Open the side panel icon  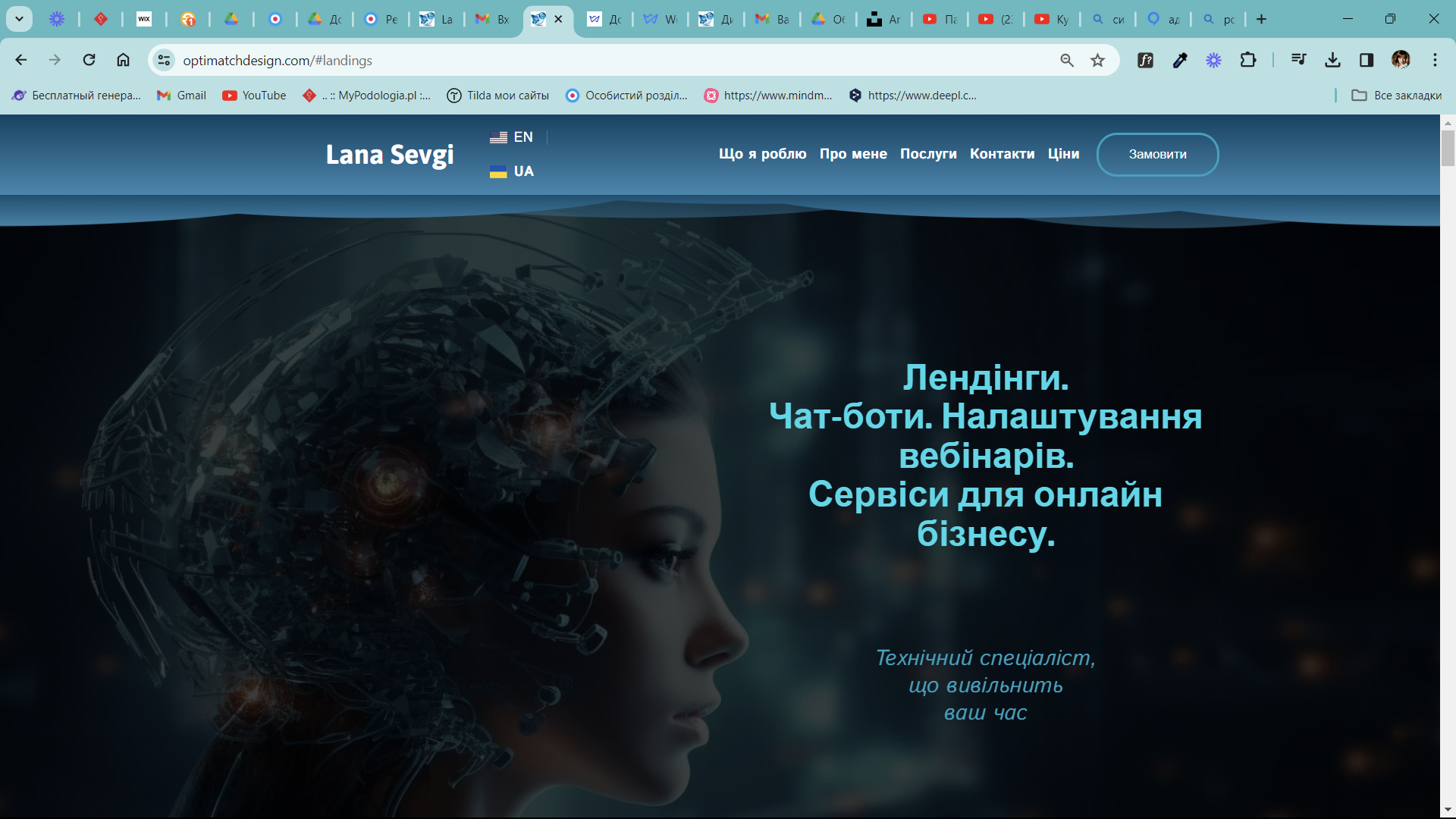1367,60
